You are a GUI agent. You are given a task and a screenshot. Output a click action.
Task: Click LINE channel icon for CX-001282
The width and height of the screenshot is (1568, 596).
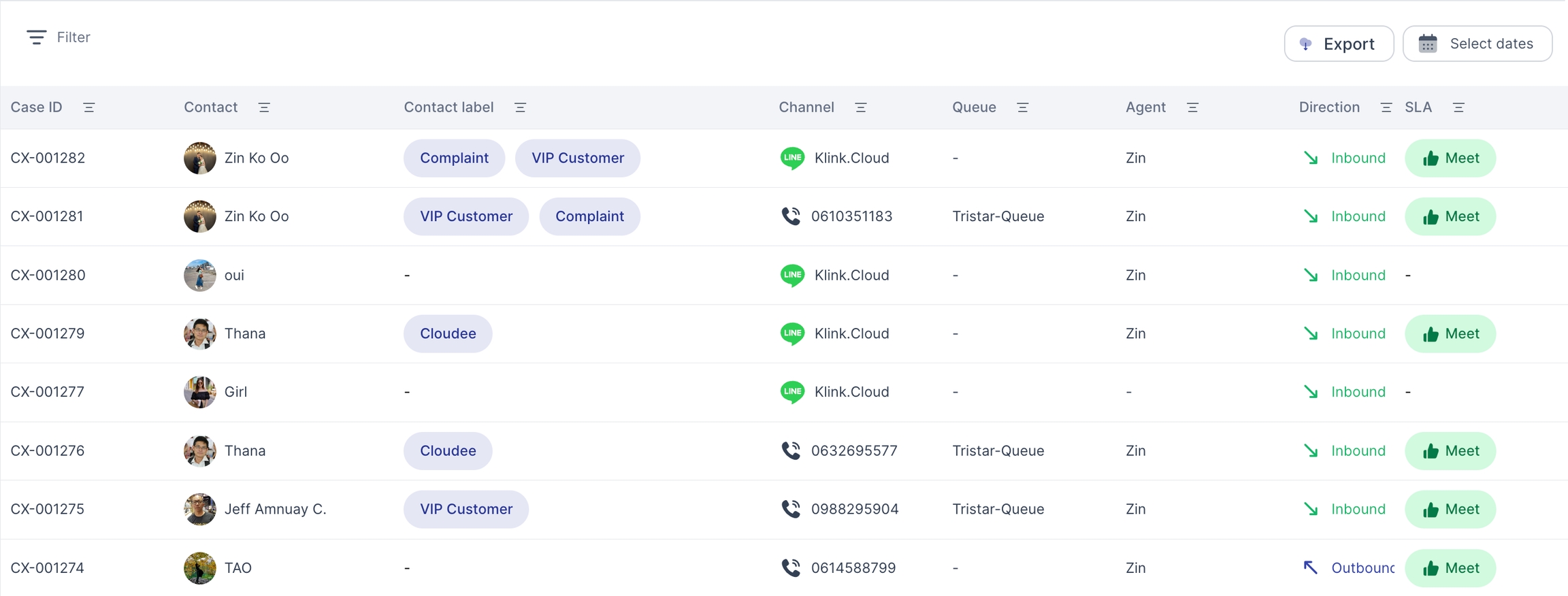[x=792, y=158]
